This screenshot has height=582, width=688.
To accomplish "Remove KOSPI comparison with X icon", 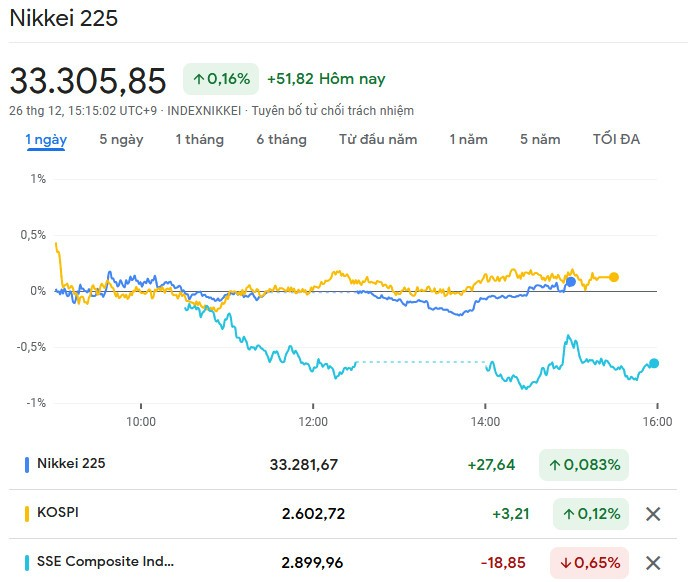I will (653, 514).
